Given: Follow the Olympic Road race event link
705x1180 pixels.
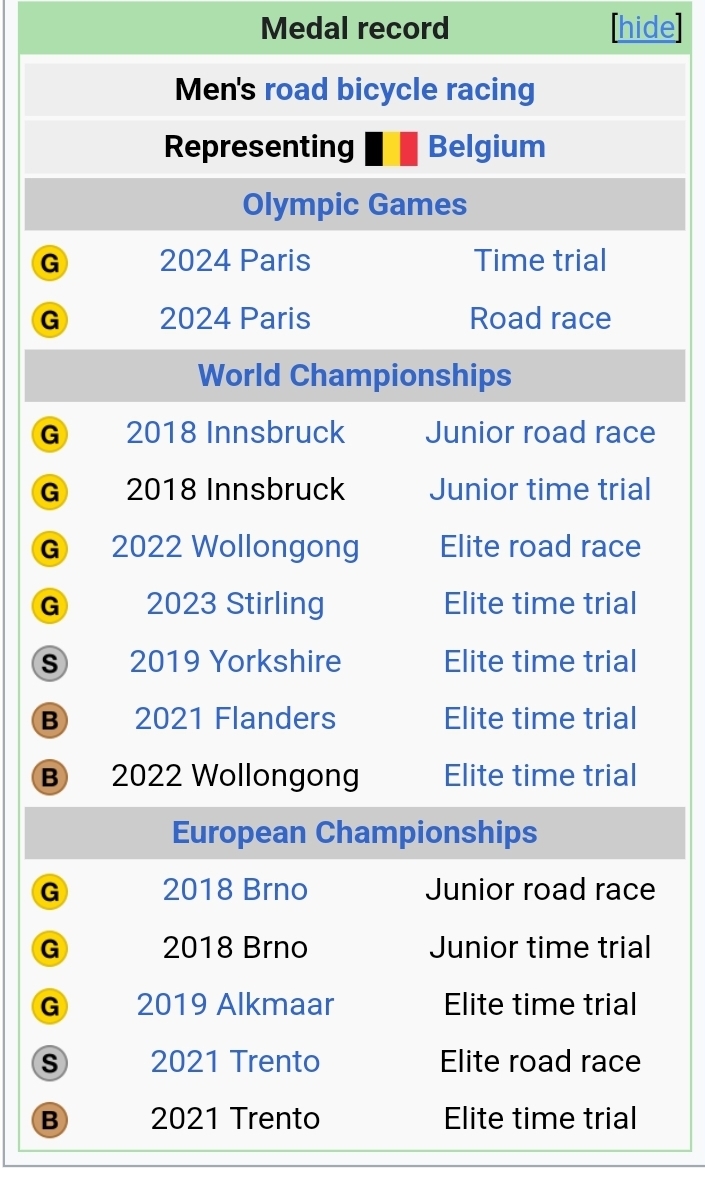Looking at the screenshot, I should click(x=540, y=319).
